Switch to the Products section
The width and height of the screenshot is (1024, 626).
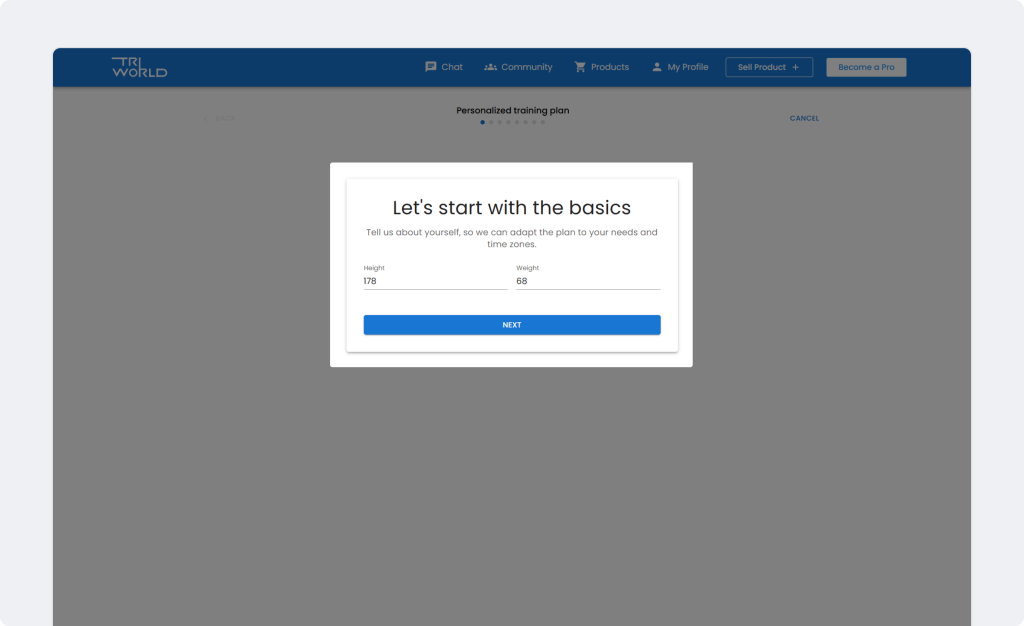[610, 67]
